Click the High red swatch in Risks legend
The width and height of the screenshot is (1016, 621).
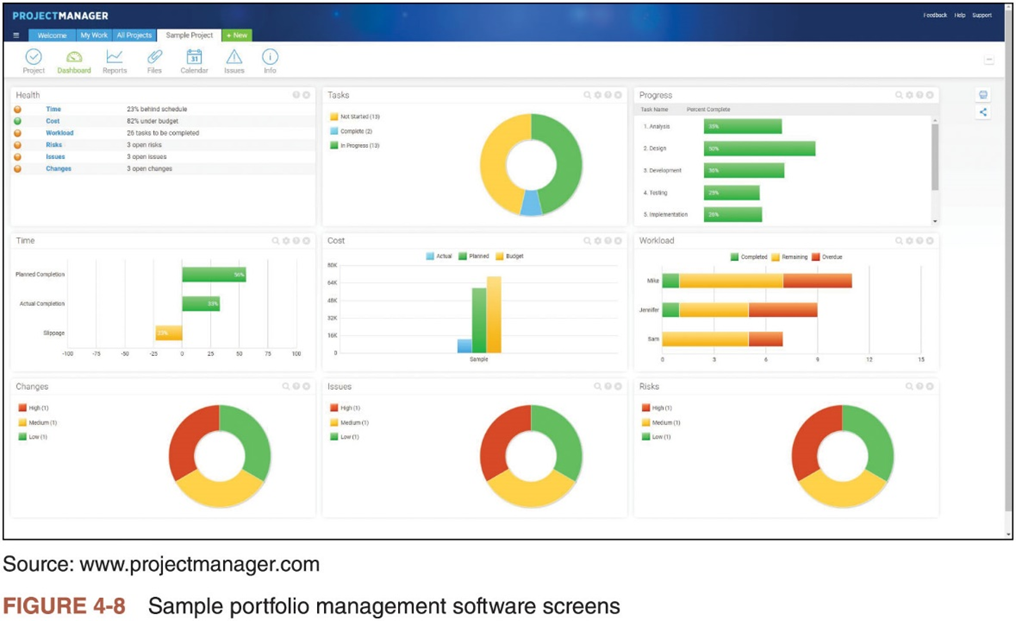coord(645,408)
